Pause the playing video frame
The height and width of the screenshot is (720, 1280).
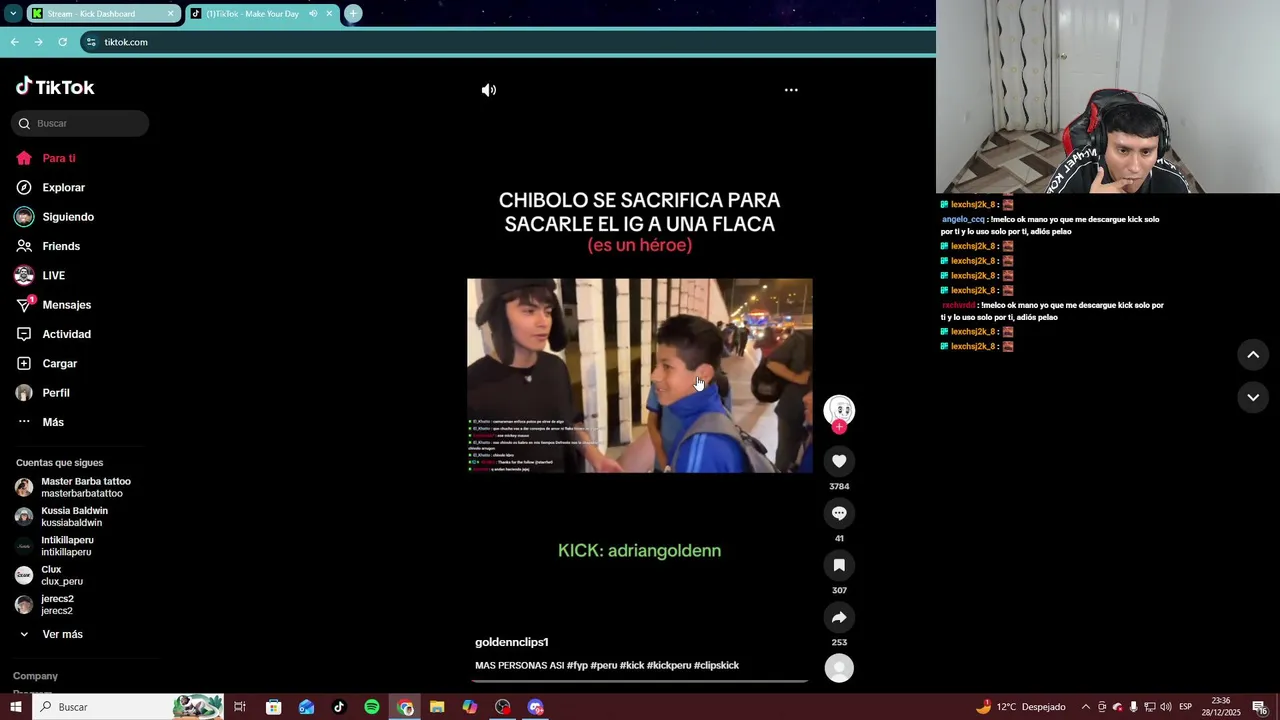[x=640, y=375]
